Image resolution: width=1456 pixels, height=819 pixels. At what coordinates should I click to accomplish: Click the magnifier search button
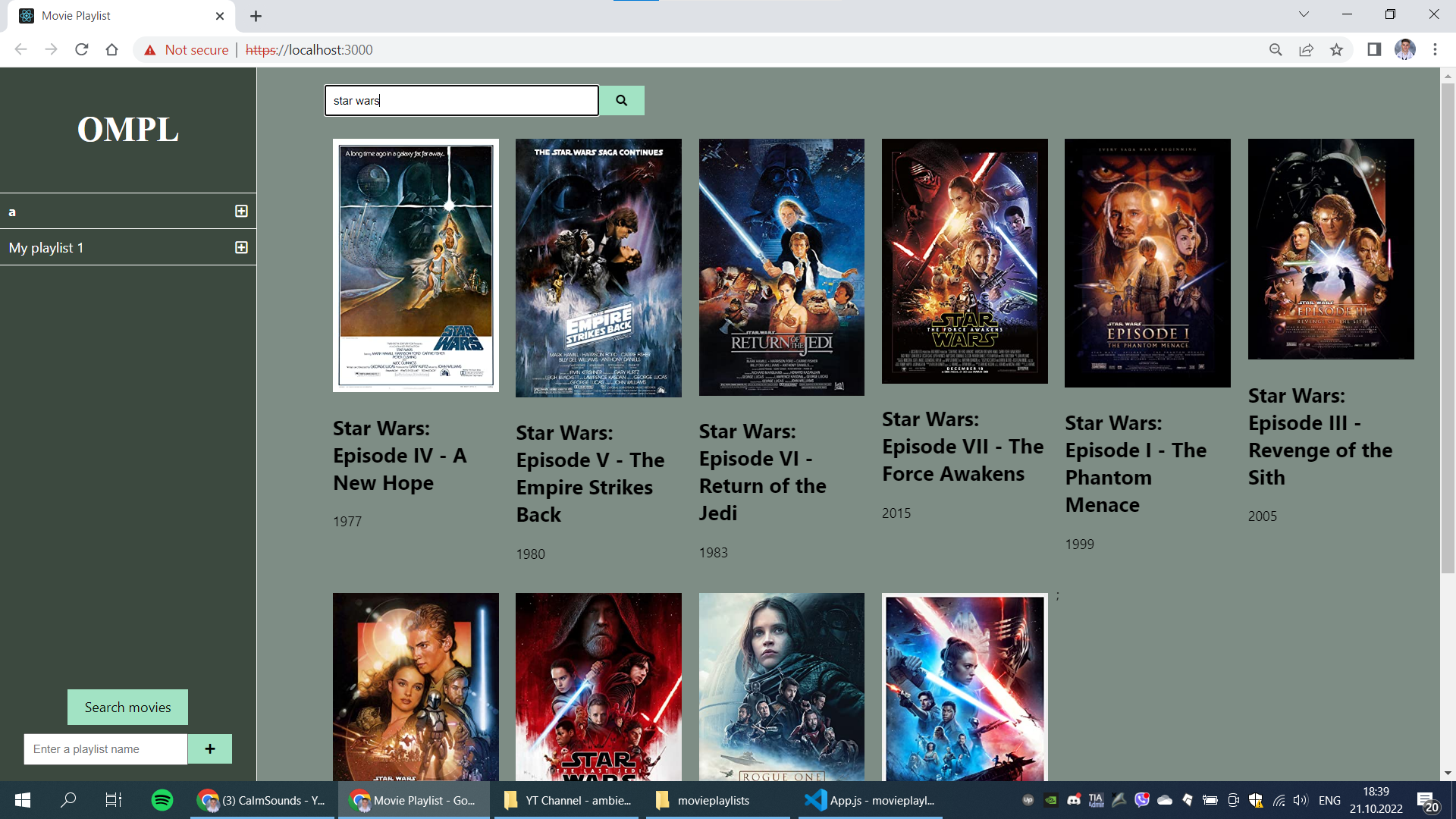[621, 100]
